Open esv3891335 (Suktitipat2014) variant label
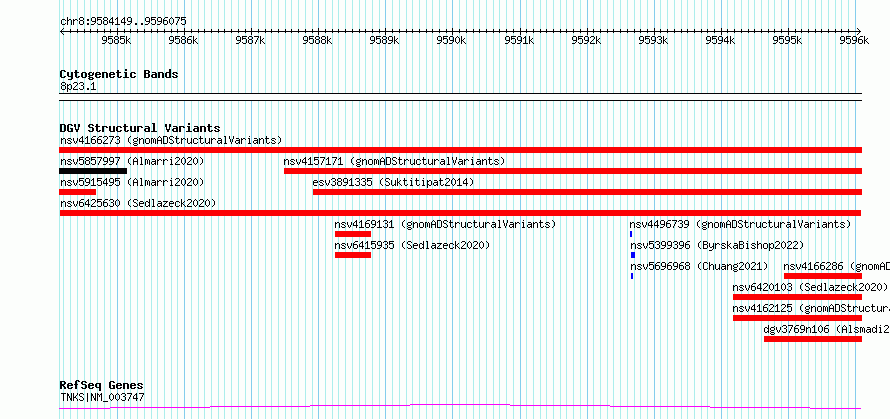The width and height of the screenshot is (890, 419). pos(393,182)
